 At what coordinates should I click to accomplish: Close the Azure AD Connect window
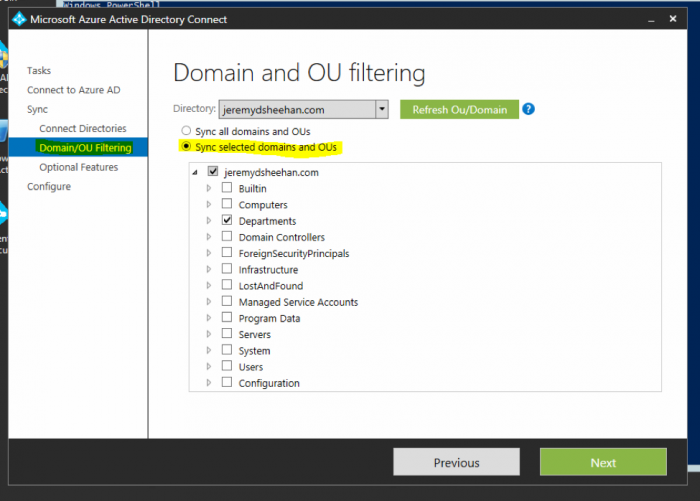(x=673, y=19)
